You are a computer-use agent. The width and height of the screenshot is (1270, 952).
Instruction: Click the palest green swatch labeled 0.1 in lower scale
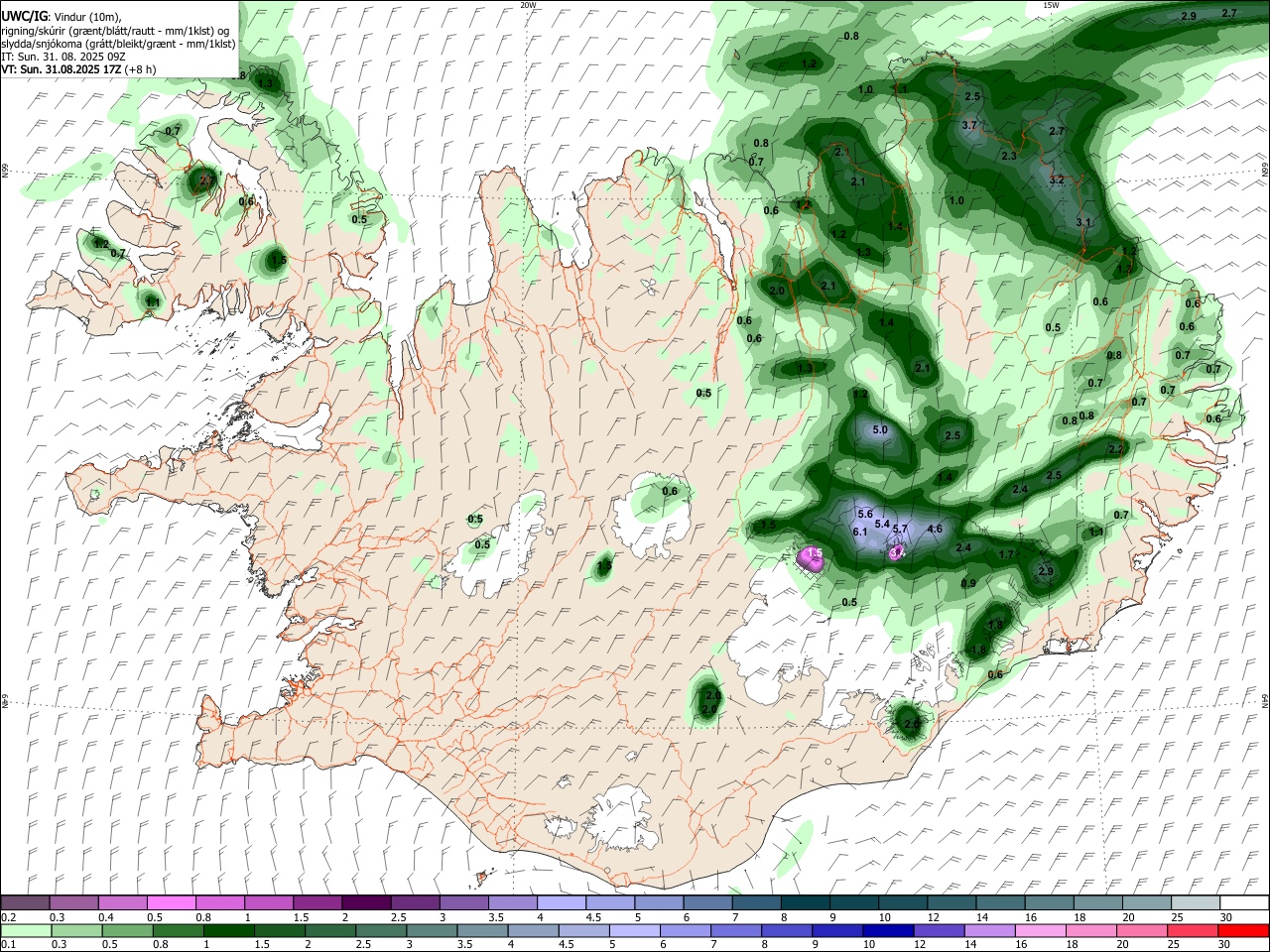coord(26,930)
